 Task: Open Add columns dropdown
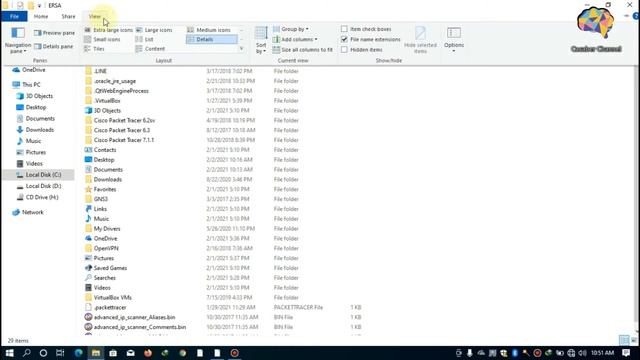pyautogui.click(x=295, y=40)
